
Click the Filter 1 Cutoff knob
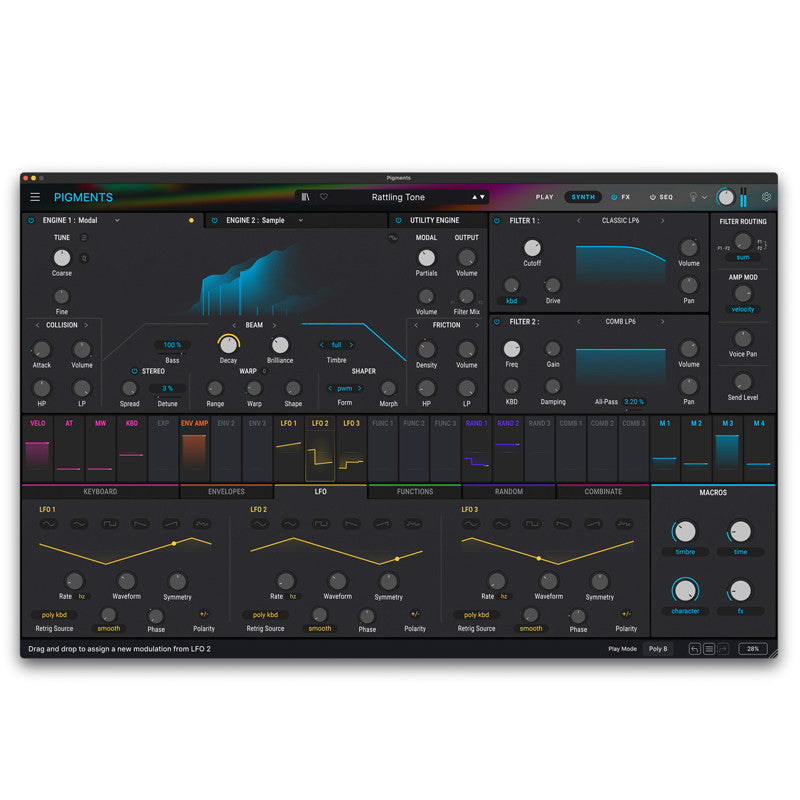coord(532,248)
